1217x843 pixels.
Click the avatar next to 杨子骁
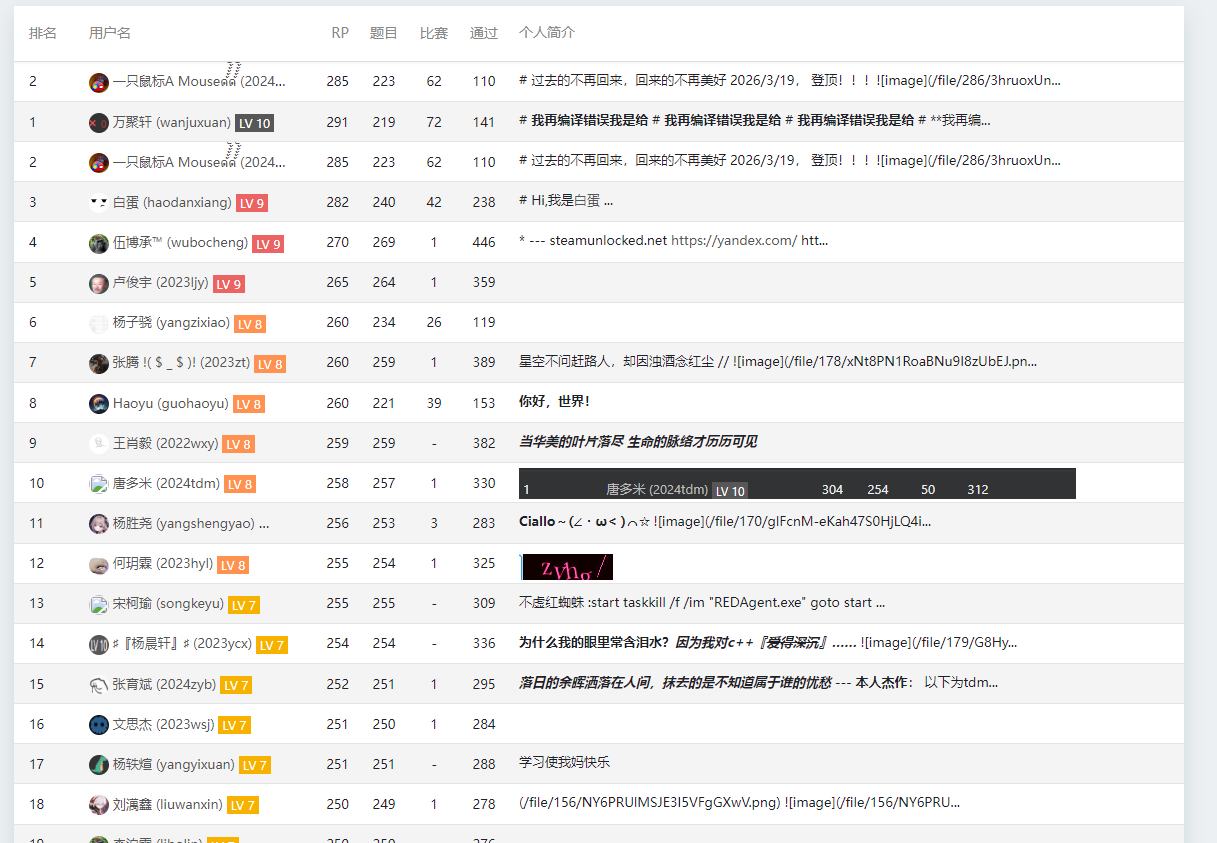98,323
